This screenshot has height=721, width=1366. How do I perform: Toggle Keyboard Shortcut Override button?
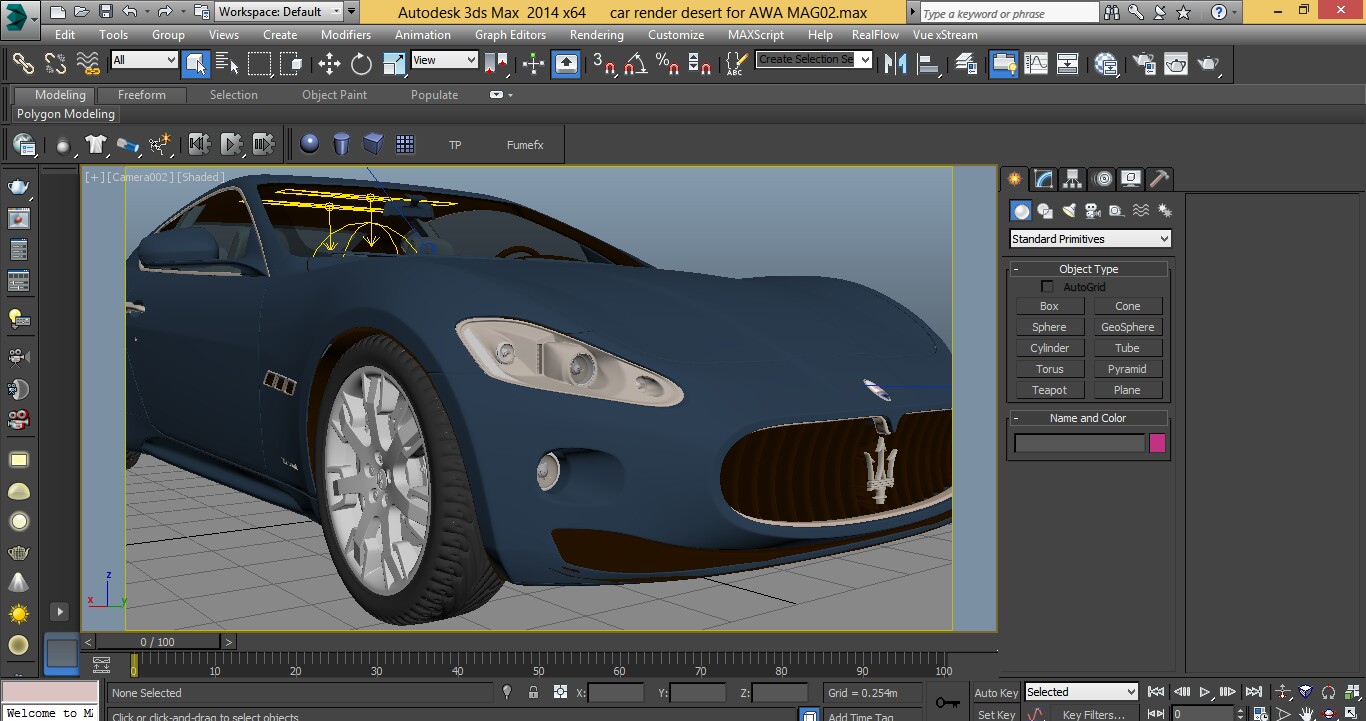pyautogui.click(x=566, y=63)
